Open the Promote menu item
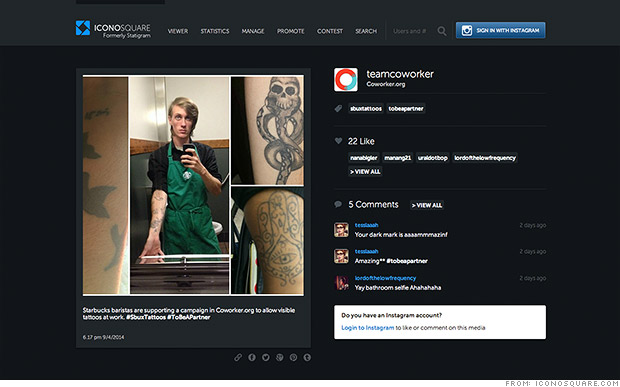This screenshot has width=620, height=387. [x=291, y=31]
